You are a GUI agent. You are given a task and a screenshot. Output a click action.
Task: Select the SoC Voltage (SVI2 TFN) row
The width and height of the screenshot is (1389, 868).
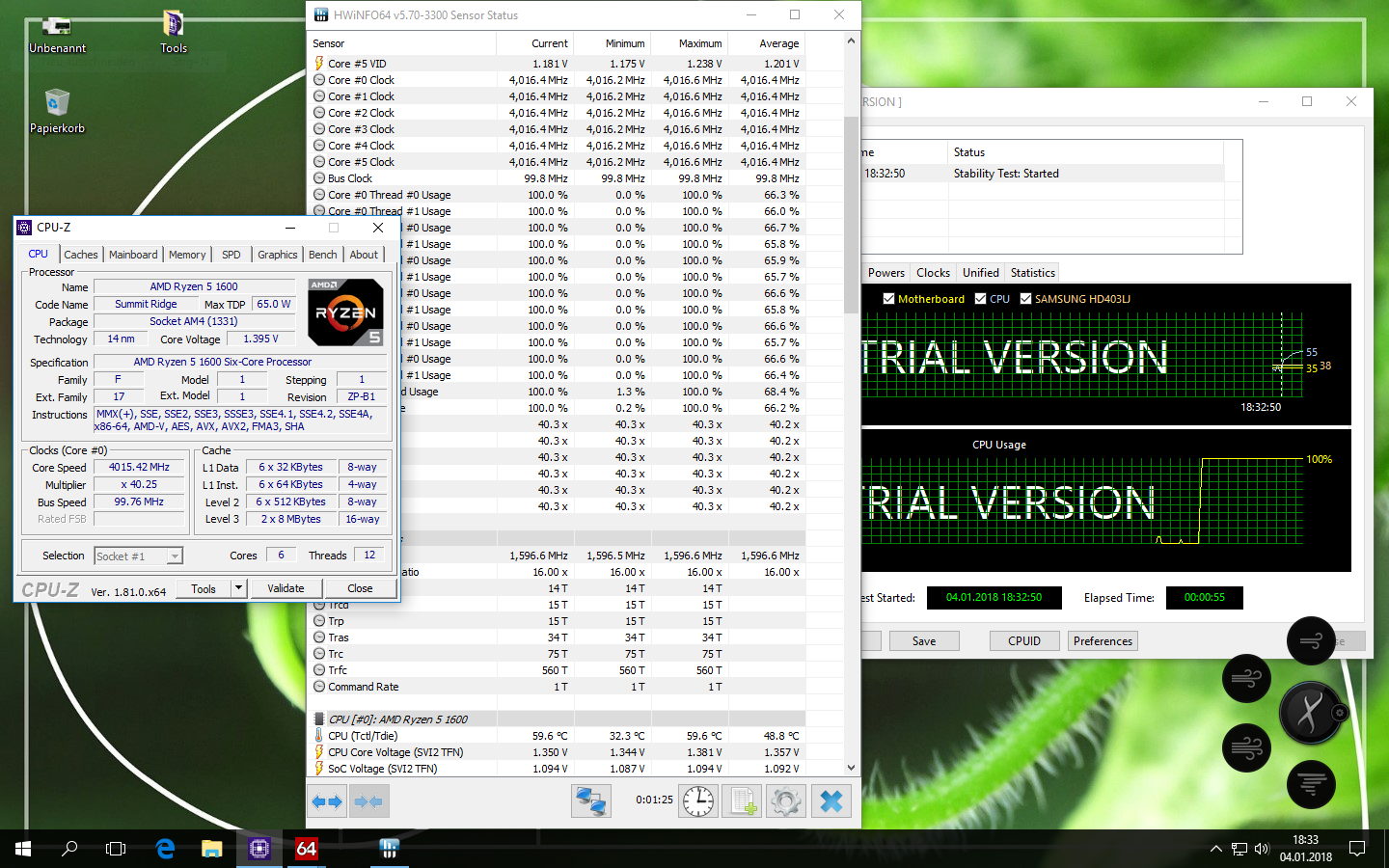point(557,769)
